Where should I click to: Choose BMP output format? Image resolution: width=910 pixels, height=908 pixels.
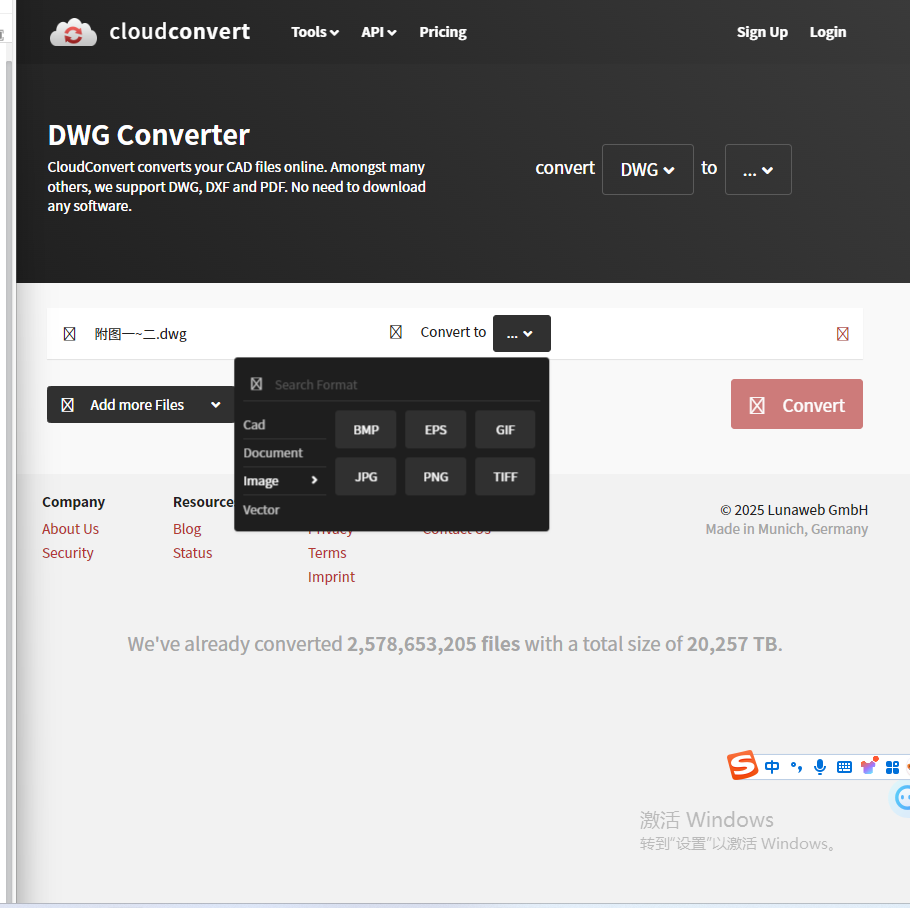coord(366,430)
